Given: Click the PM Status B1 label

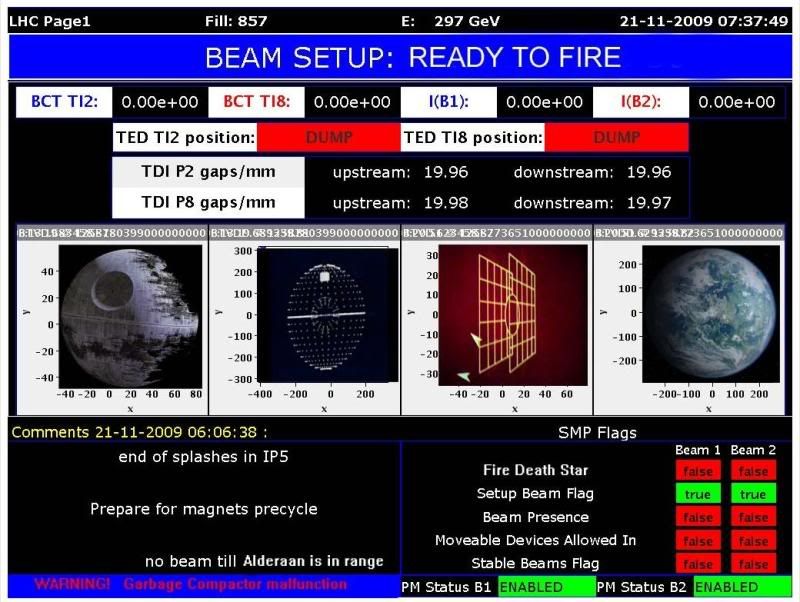Looking at the screenshot, I should [x=446, y=587].
